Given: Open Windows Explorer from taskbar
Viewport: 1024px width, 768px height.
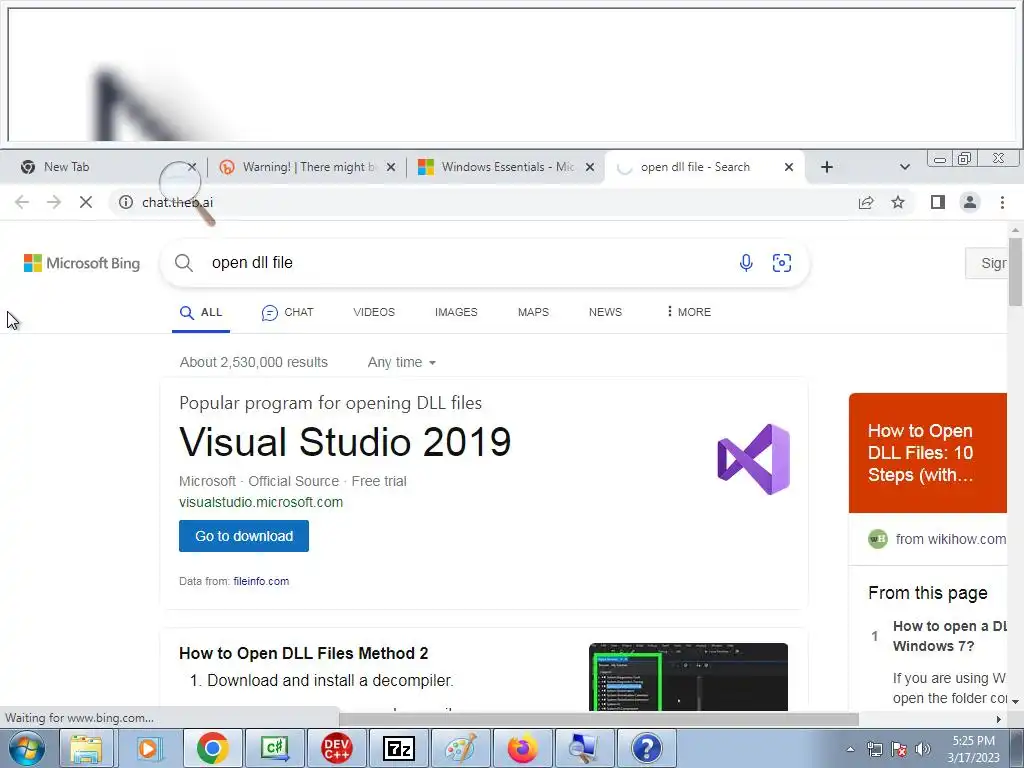Looking at the screenshot, I should 86,748.
